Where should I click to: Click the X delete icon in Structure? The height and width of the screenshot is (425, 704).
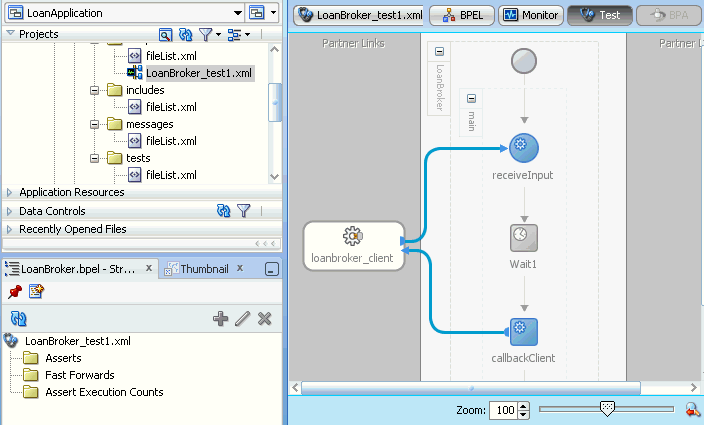[x=264, y=319]
